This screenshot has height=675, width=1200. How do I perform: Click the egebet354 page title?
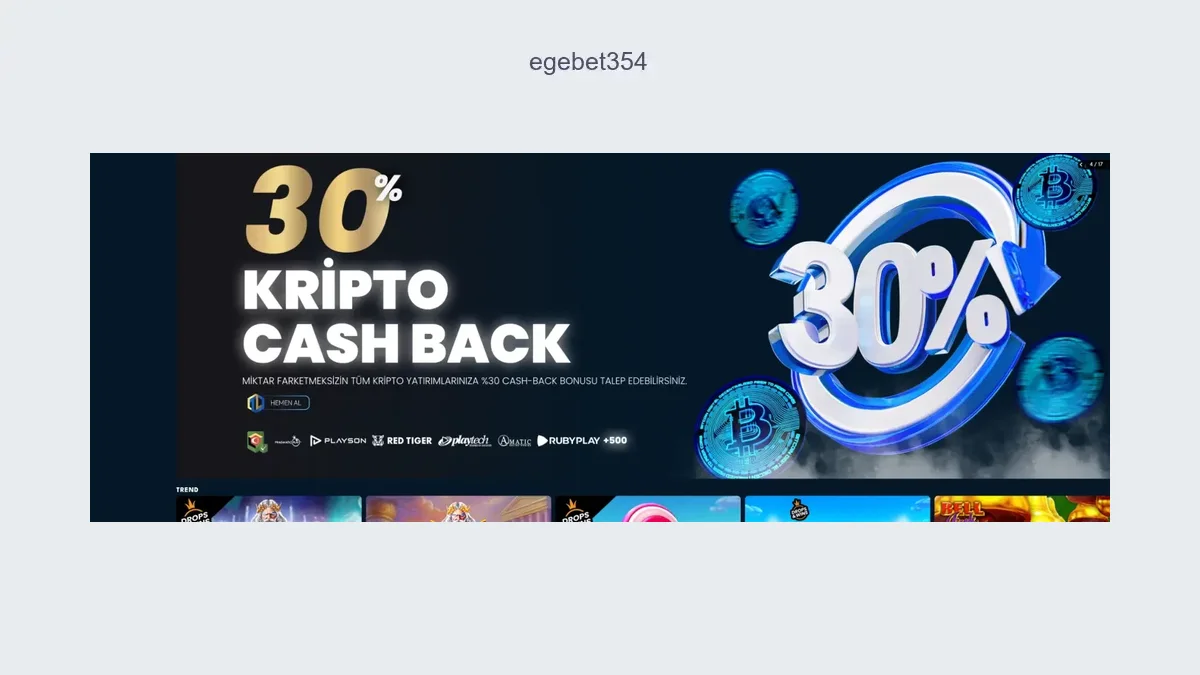(588, 62)
